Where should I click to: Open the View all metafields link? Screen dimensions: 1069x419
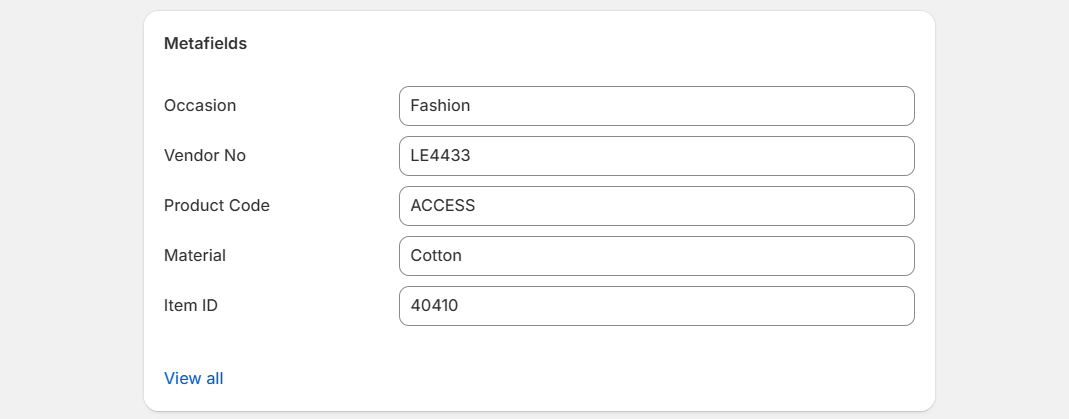coord(193,378)
